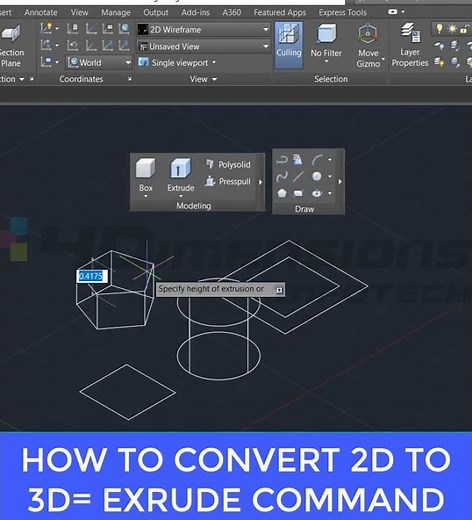Viewport: 472px width, 520px height.
Task: Toggle the Culling selection button
Action: (x=289, y=45)
